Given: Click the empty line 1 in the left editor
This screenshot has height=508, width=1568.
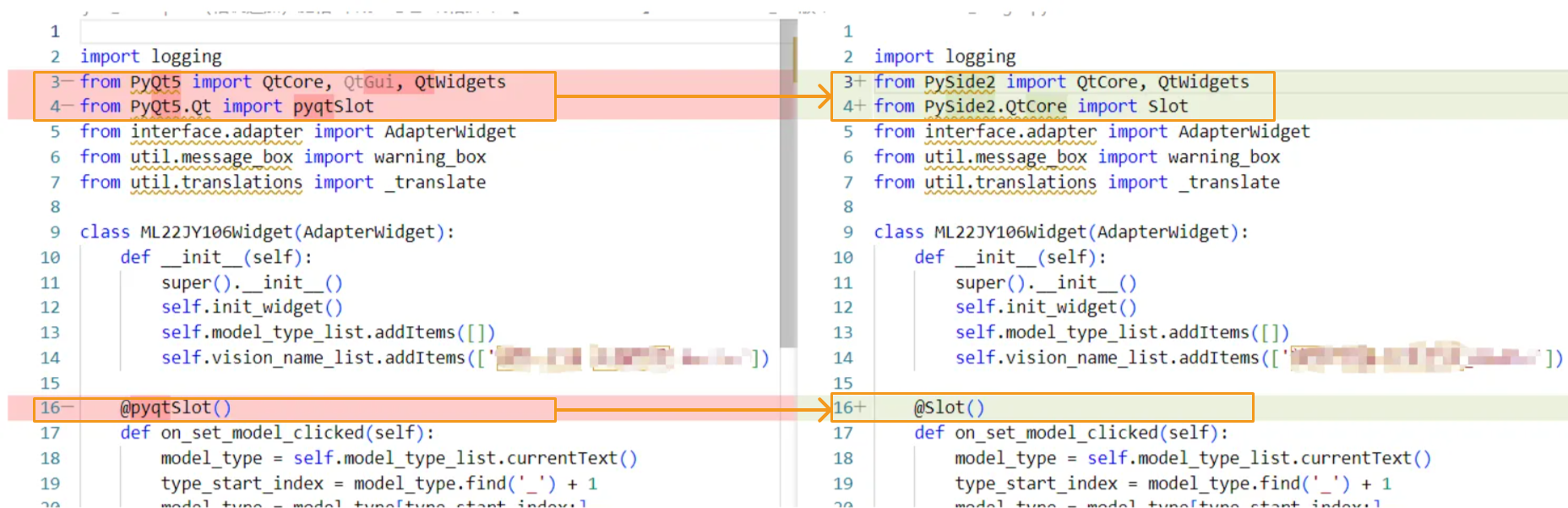Looking at the screenshot, I should (422, 32).
